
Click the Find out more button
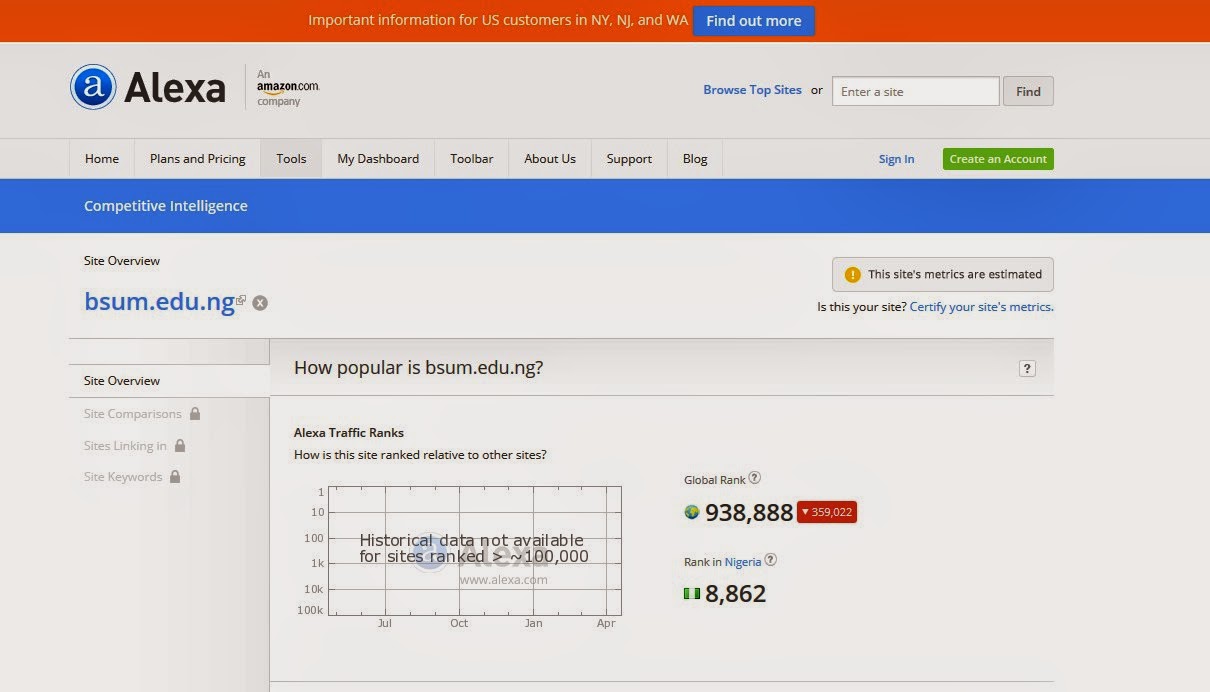[x=754, y=21]
